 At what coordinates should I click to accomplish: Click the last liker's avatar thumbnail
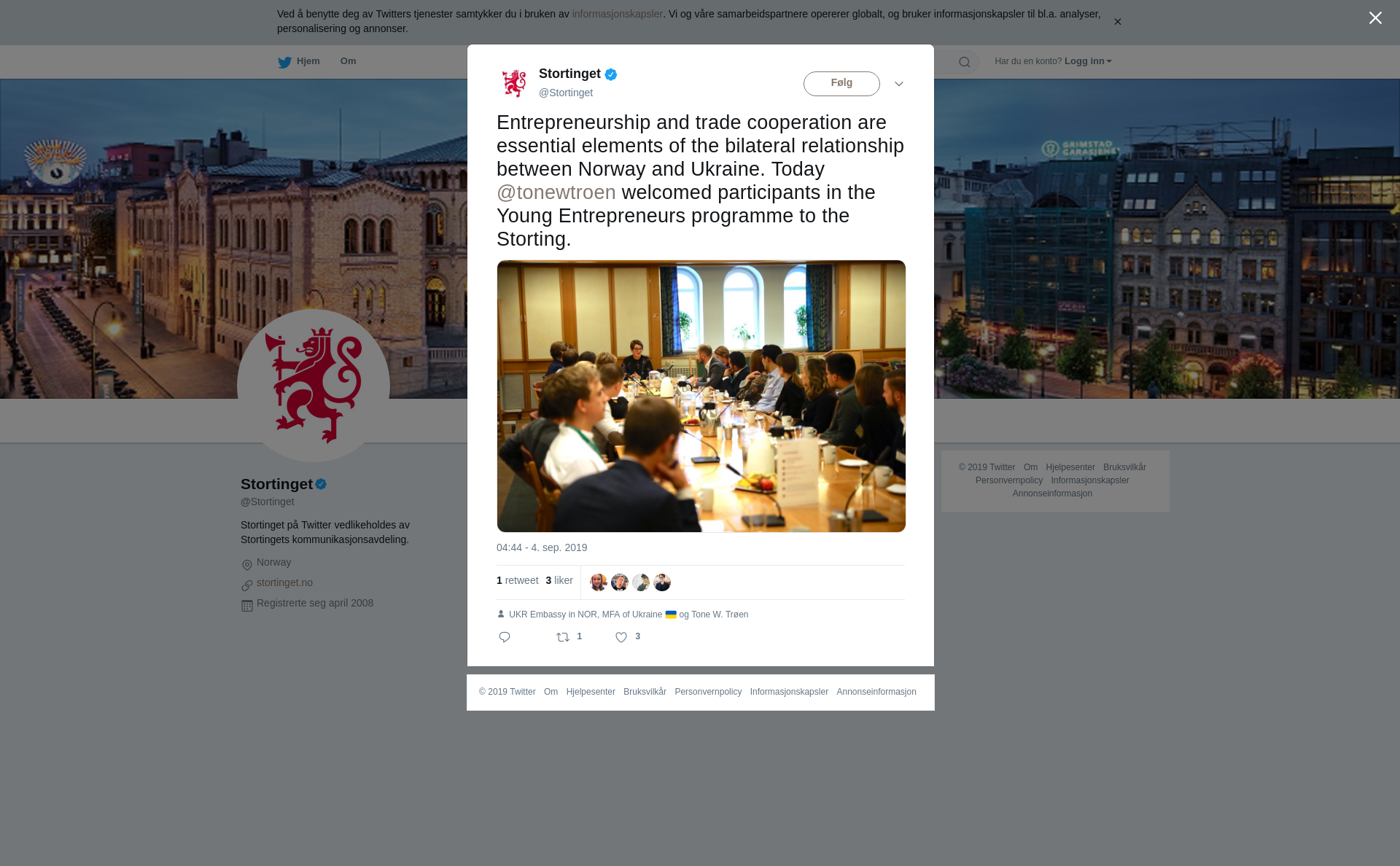(662, 582)
